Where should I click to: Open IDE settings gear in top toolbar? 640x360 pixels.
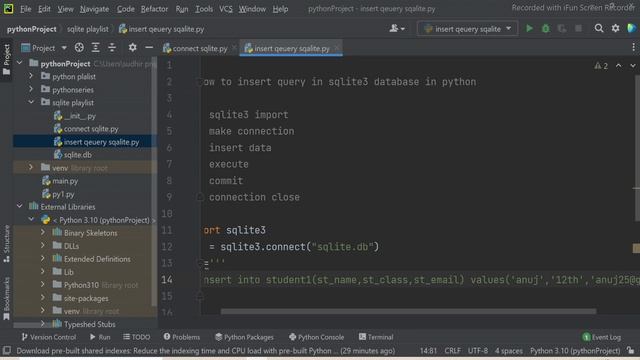(x=616, y=28)
